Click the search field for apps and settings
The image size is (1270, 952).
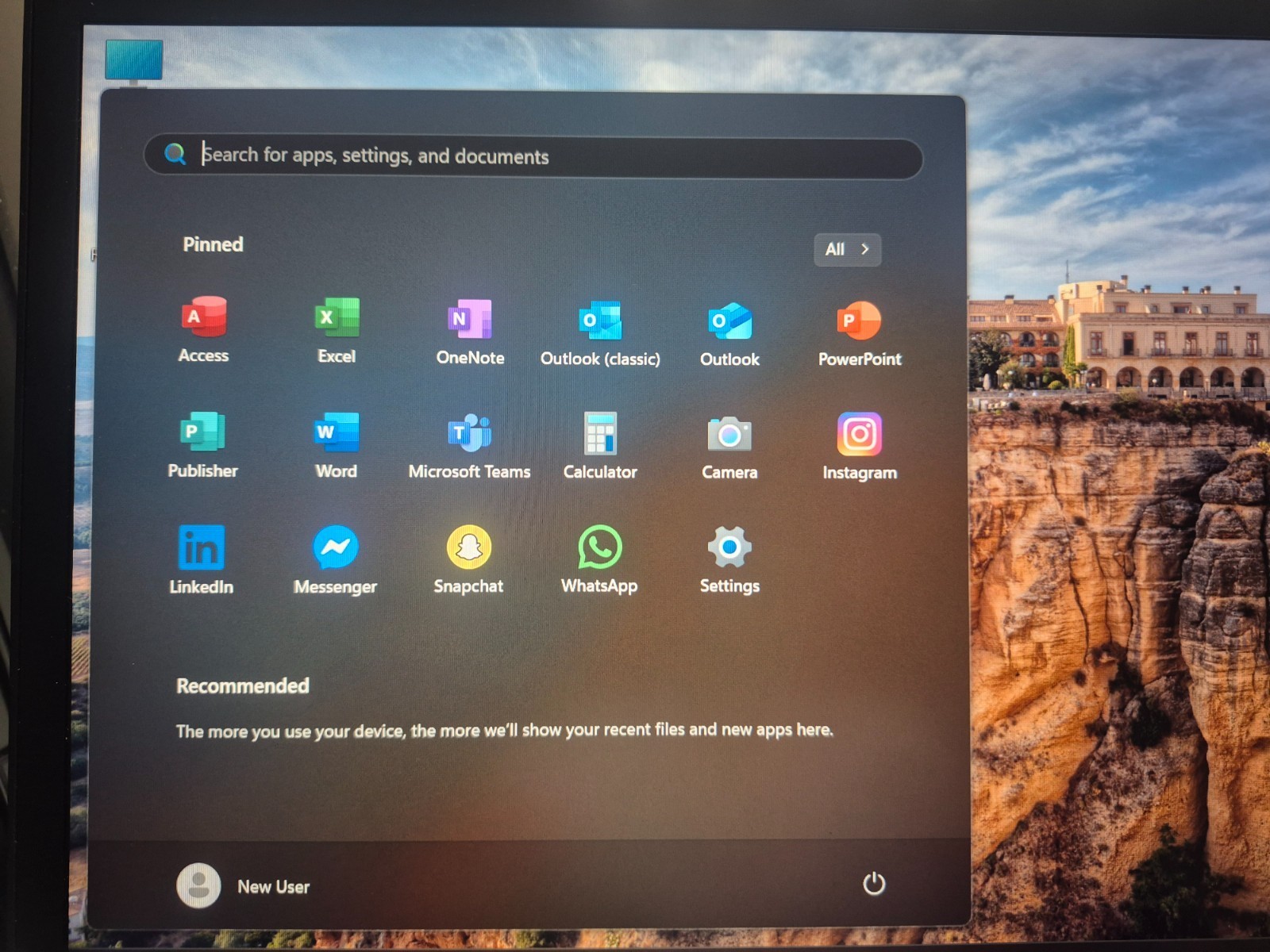[x=533, y=156]
